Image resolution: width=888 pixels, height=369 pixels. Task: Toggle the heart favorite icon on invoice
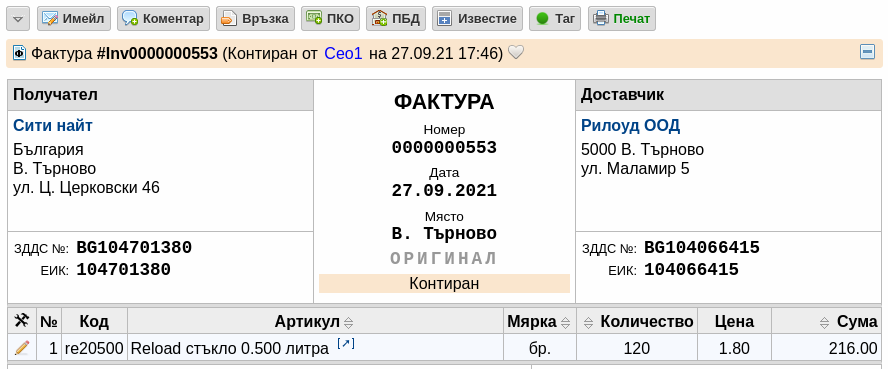[515, 53]
